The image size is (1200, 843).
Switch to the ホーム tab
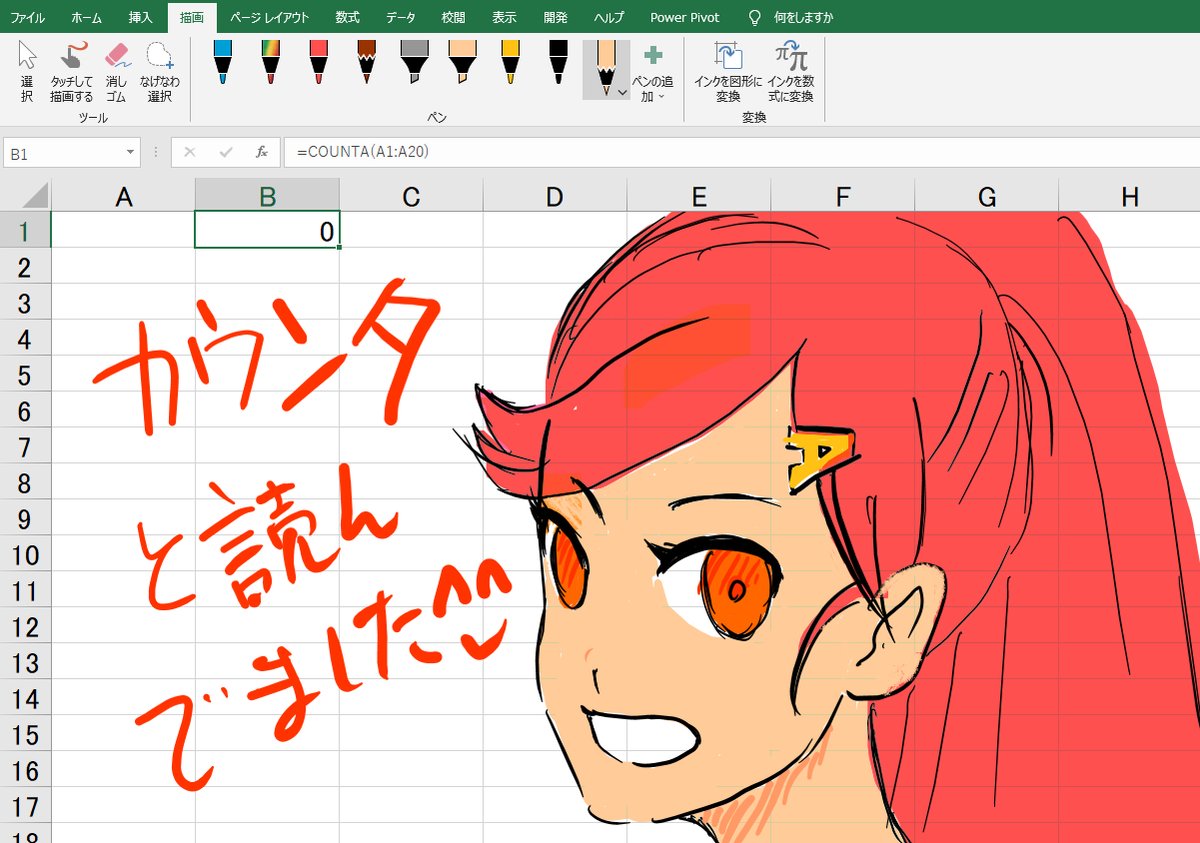[x=86, y=18]
